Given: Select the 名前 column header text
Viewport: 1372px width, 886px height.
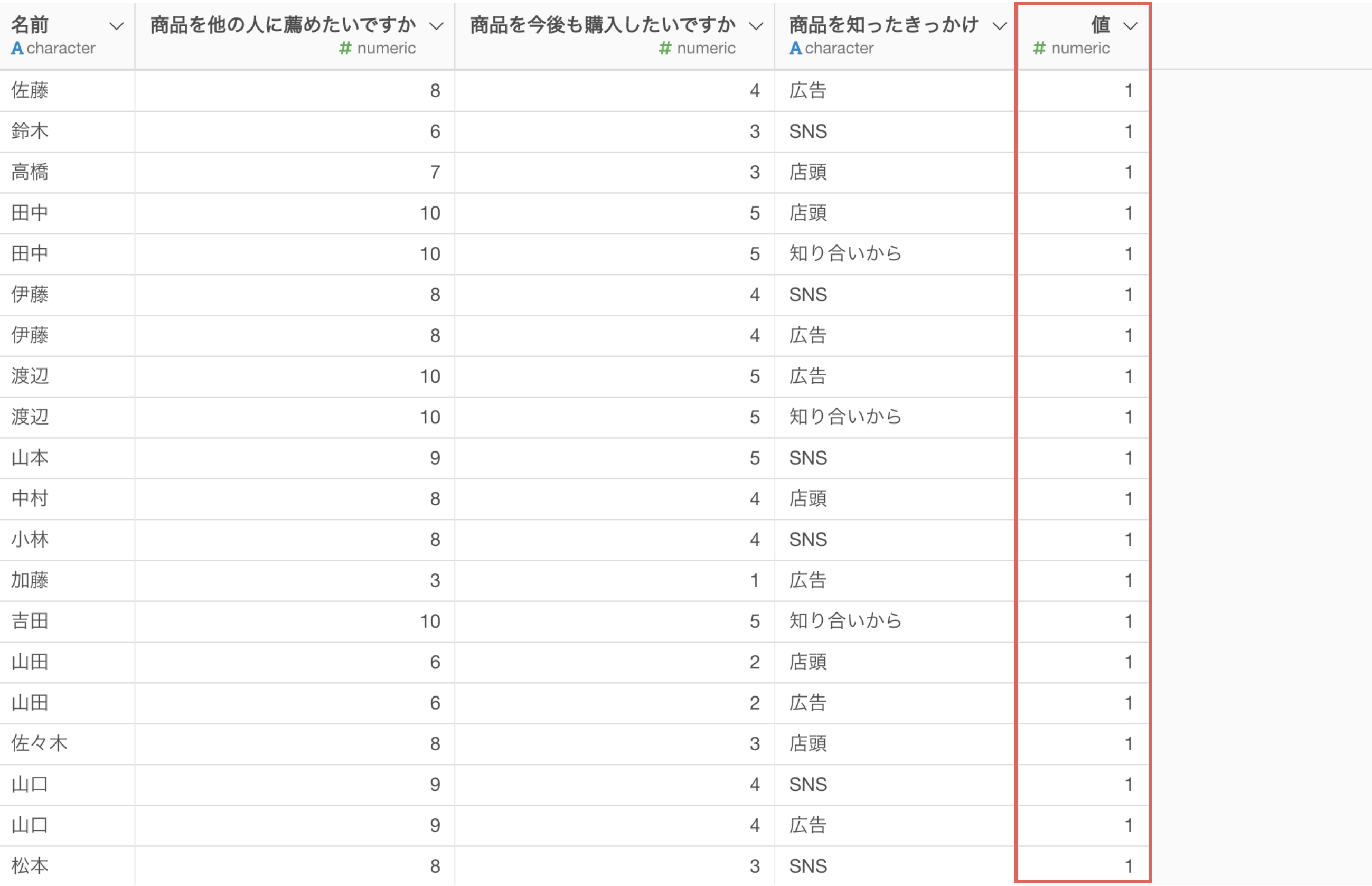Looking at the screenshot, I should [30, 25].
